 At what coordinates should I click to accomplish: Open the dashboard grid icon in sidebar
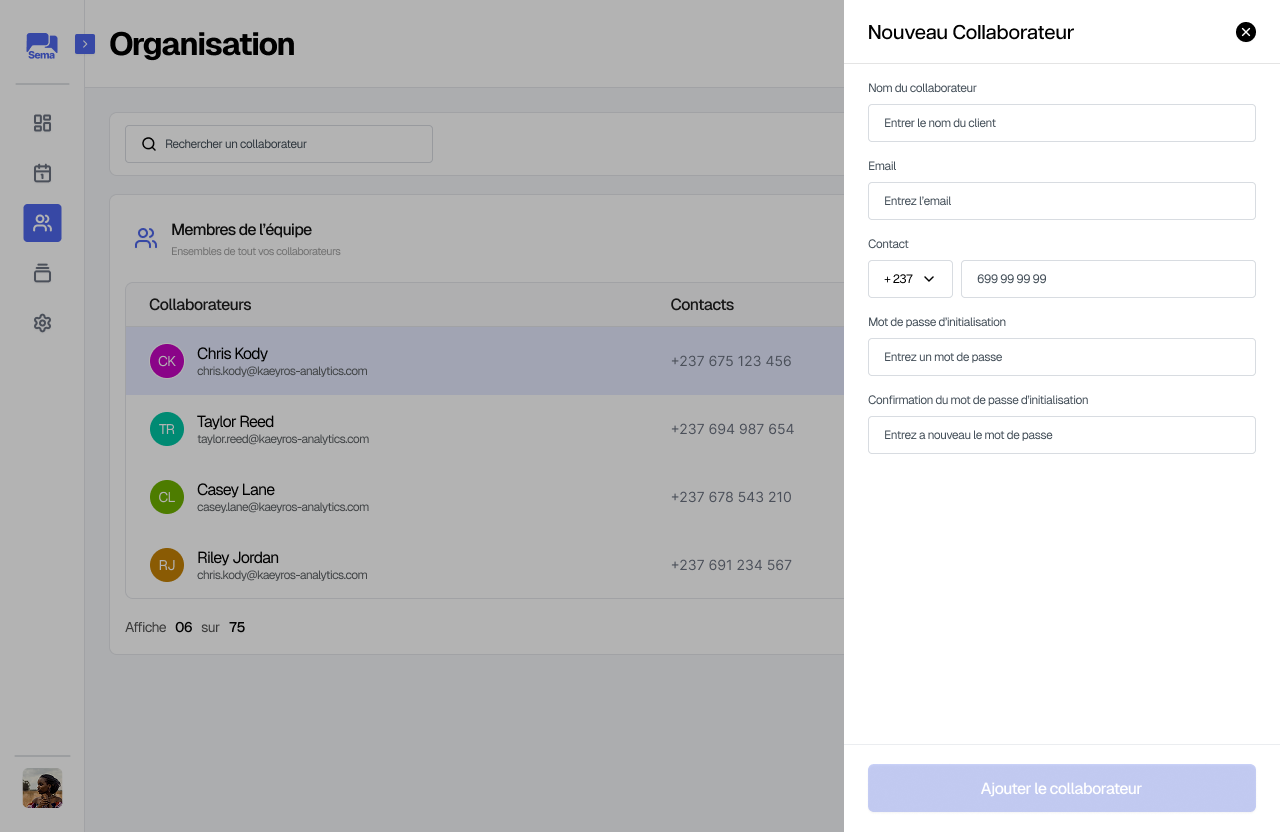42,123
